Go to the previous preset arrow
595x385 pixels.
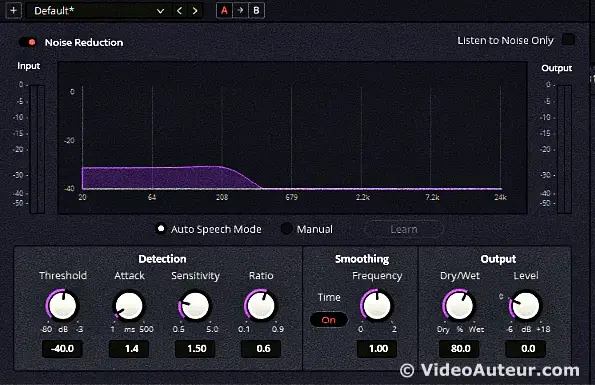[179, 11]
